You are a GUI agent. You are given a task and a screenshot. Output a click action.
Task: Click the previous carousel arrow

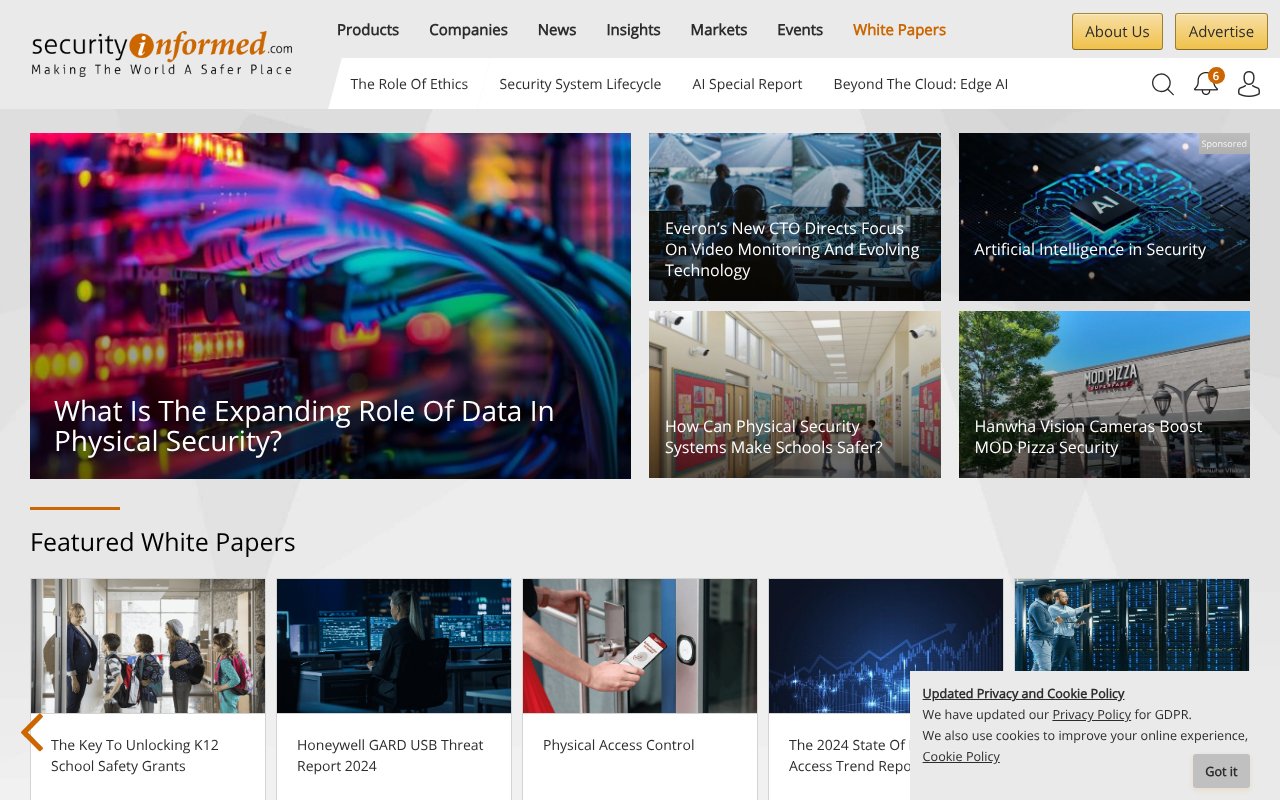click(33, 732)
